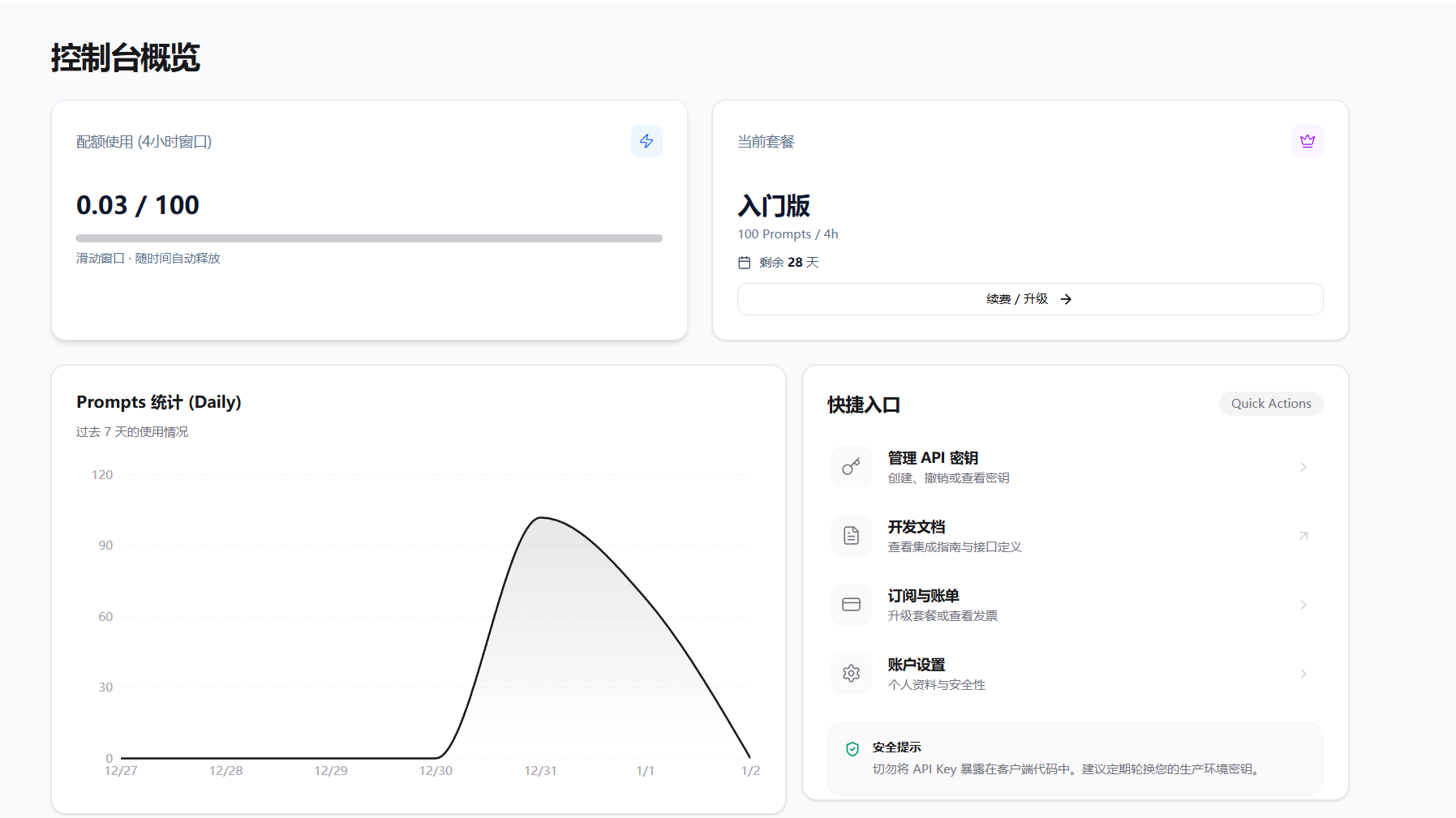
Task: Open the external link arrow for 开发文档
Action: (1304, 536)
